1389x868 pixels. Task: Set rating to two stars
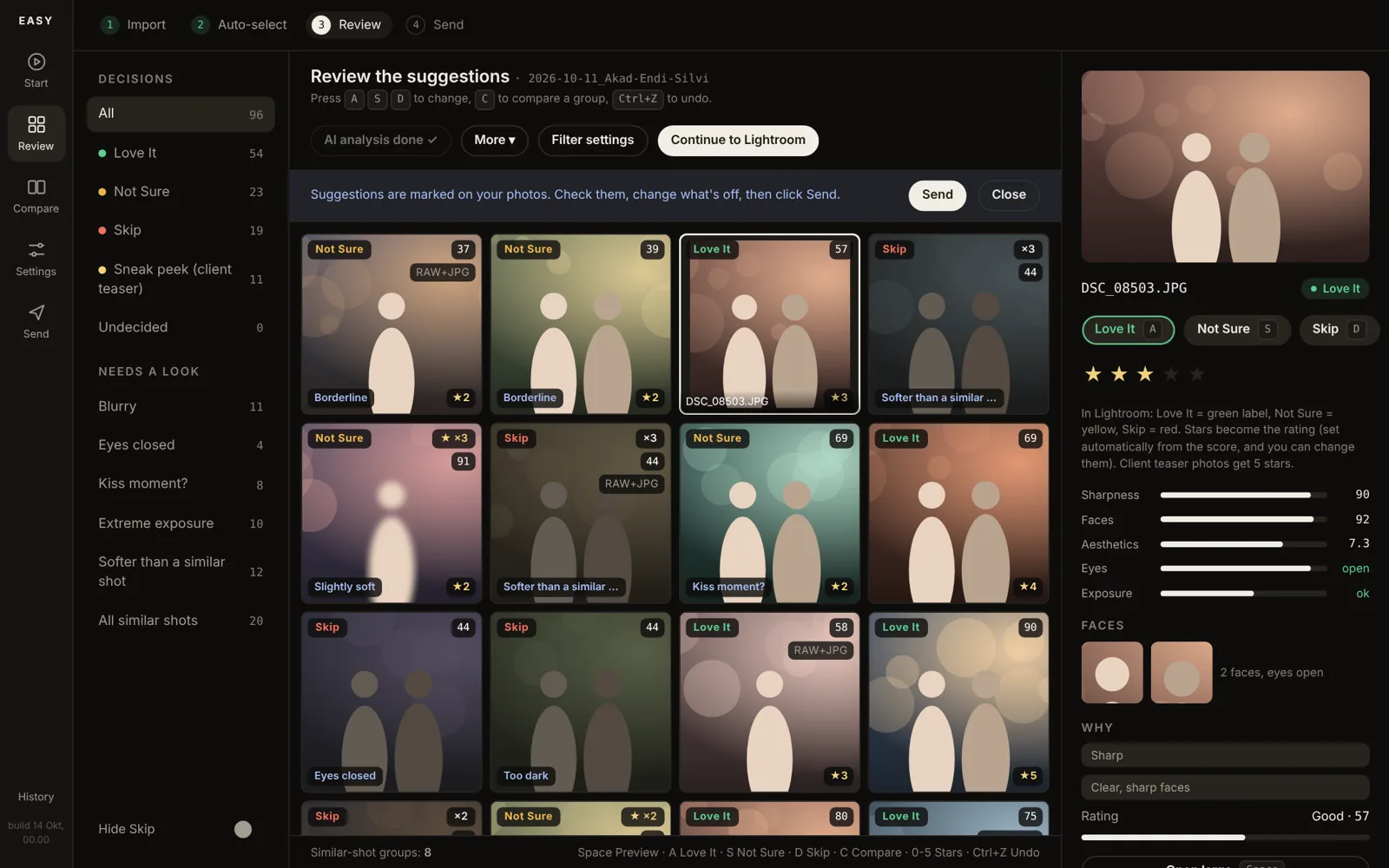click(x=1119, y=374)
